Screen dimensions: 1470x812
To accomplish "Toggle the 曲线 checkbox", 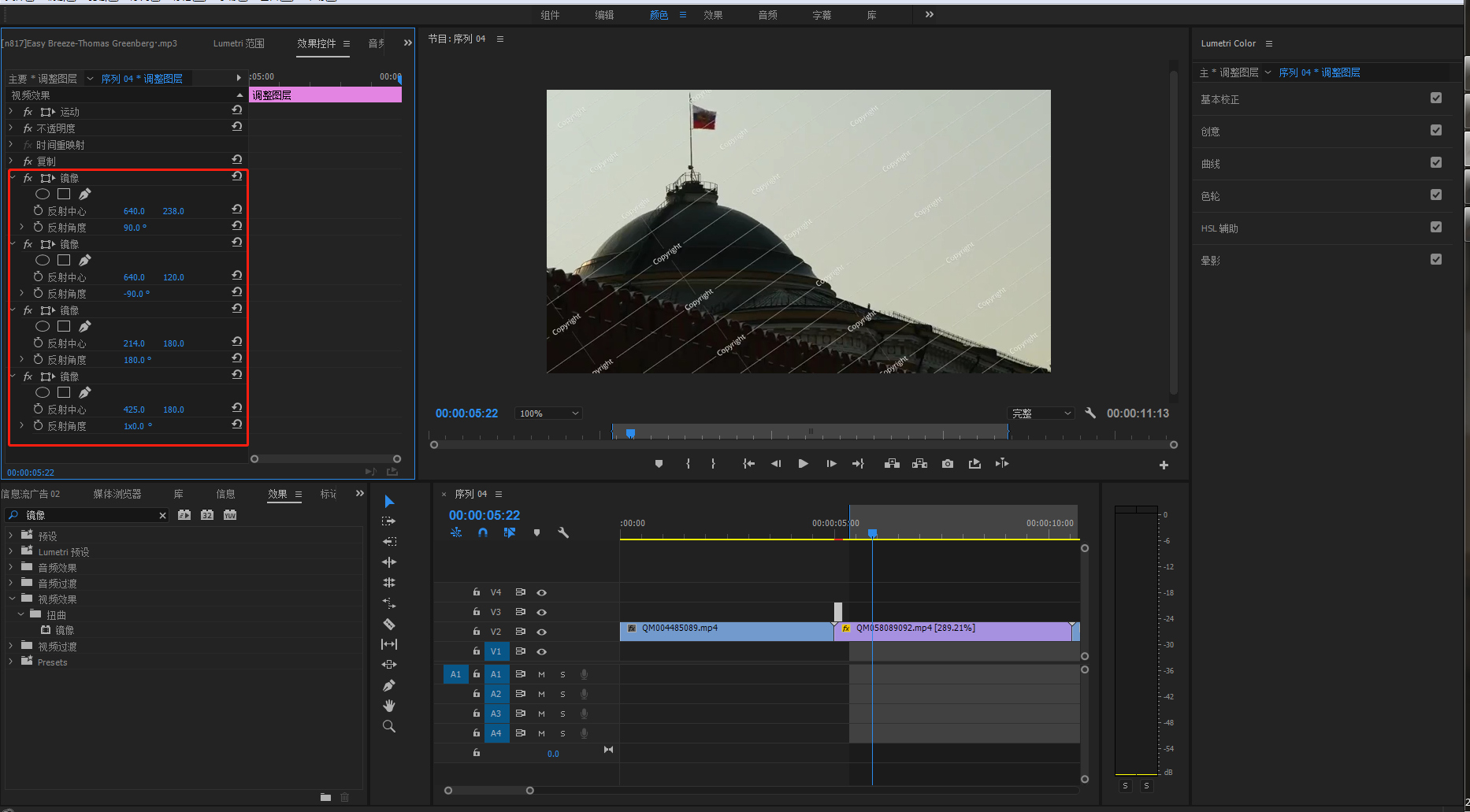I will 1436,163.
